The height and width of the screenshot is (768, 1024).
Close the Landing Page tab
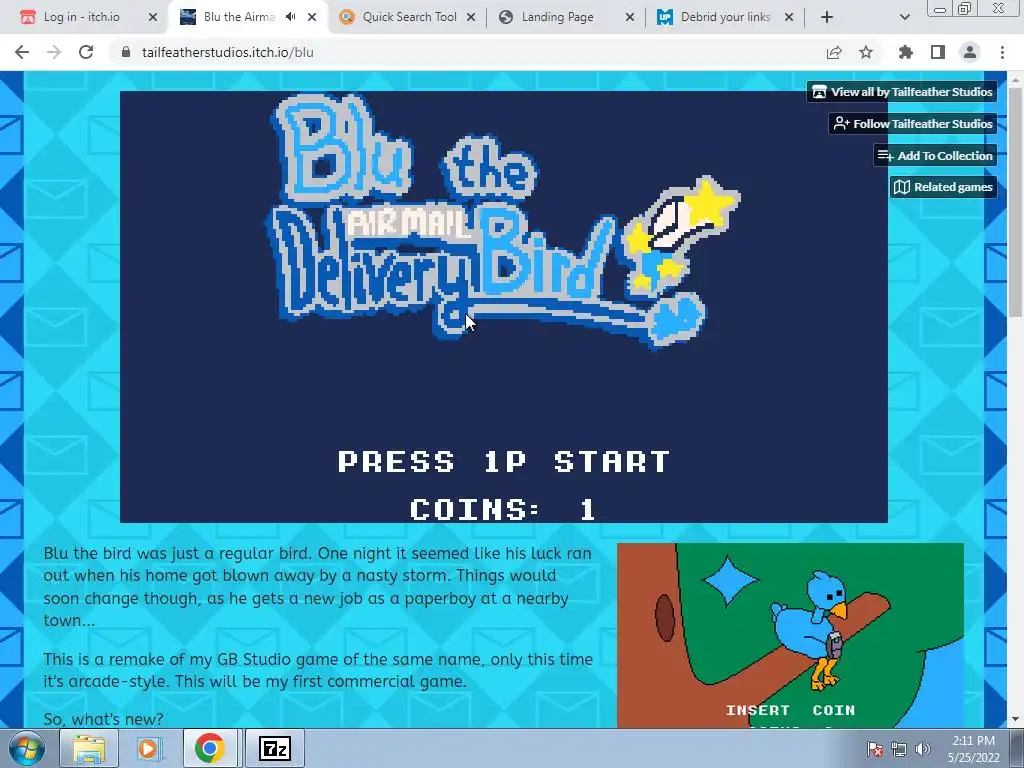point(630,17)
